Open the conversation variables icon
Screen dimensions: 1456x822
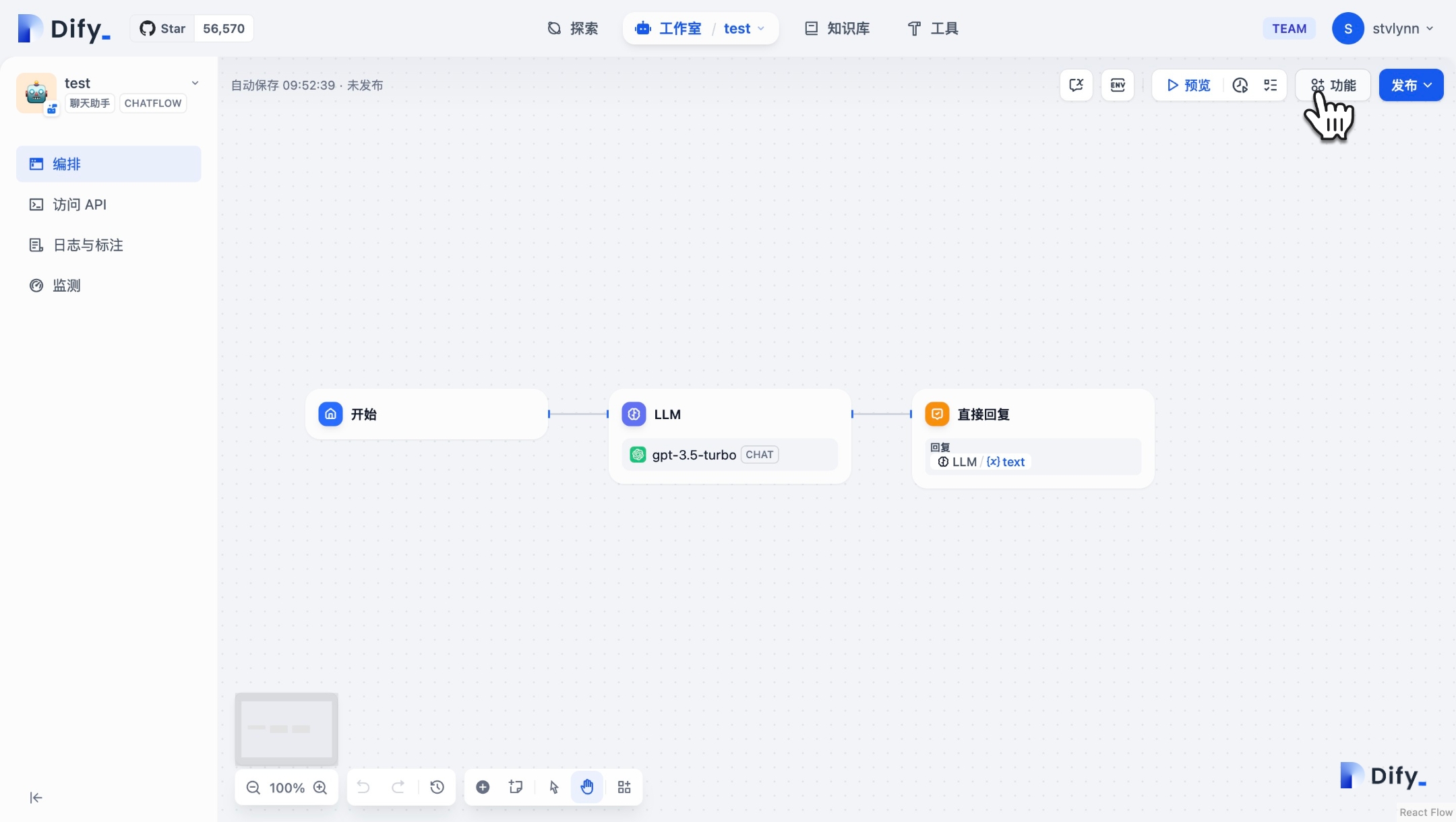coord(1076,85)
